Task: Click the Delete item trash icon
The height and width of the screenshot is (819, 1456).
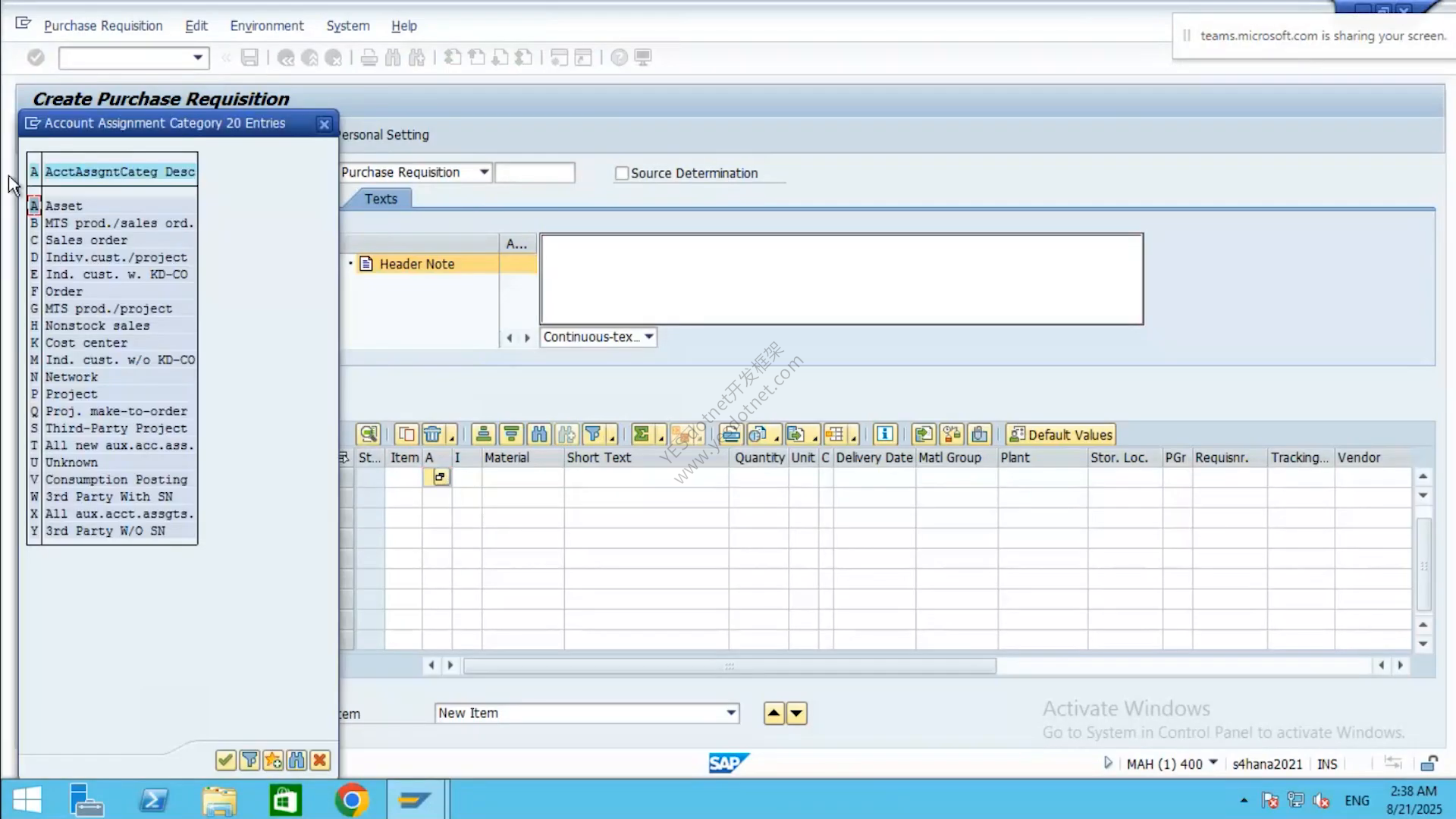Action: point(432,435)
